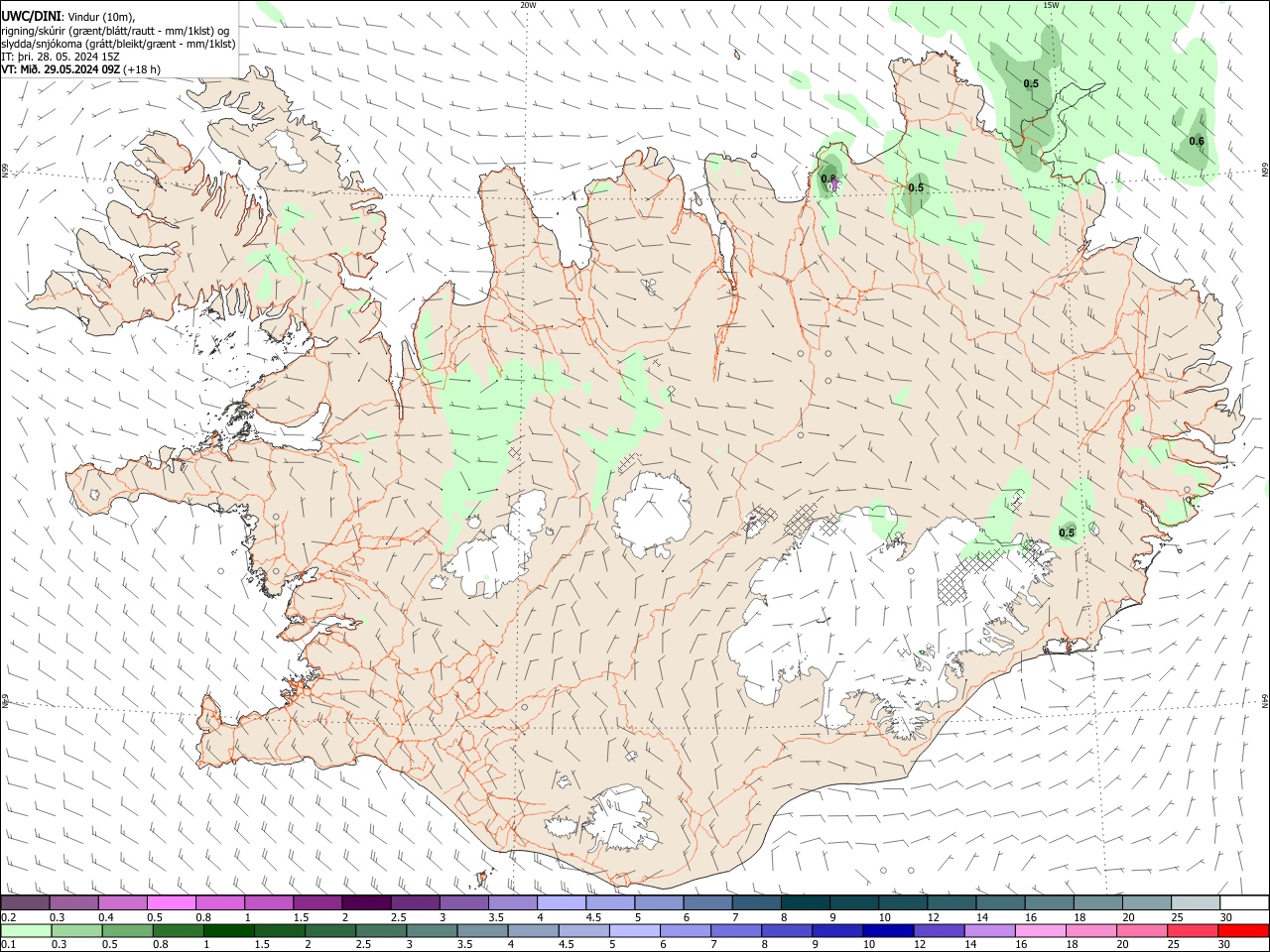
Task: Select the 9 royal blue rain swatch
Action: tap(837, 930)
